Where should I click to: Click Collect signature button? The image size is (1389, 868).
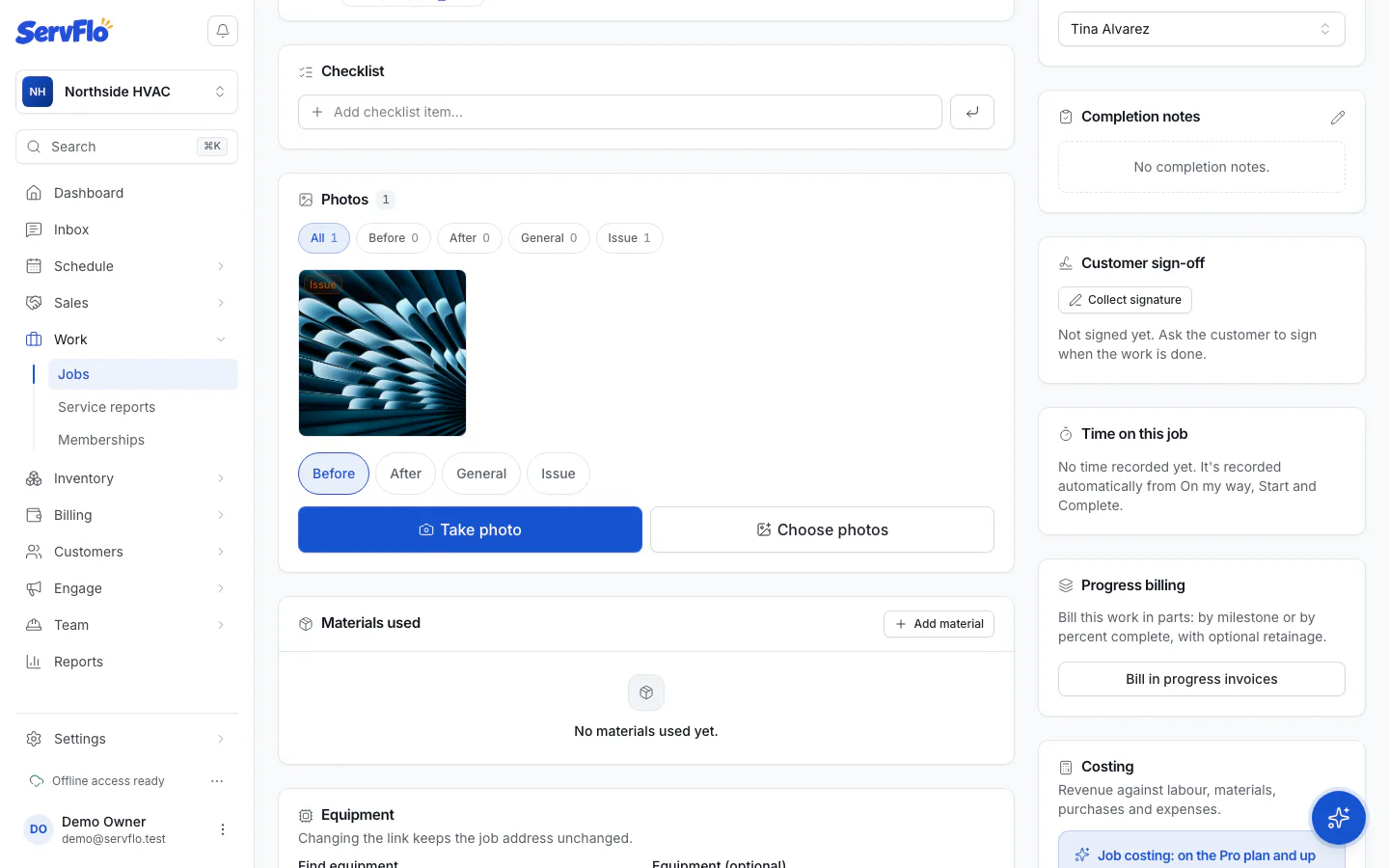[x=1125, y=300]
